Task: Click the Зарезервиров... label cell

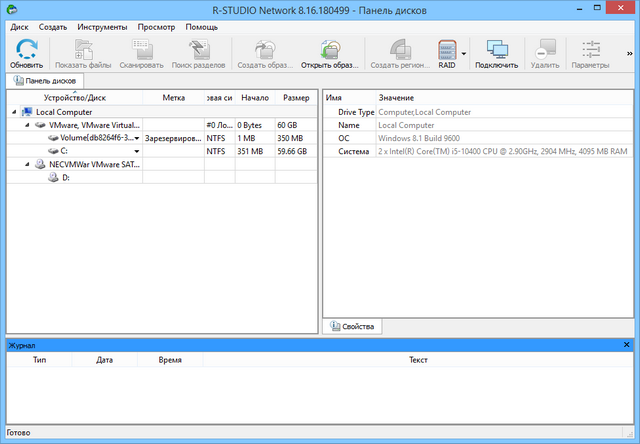Action: [173, 138]
